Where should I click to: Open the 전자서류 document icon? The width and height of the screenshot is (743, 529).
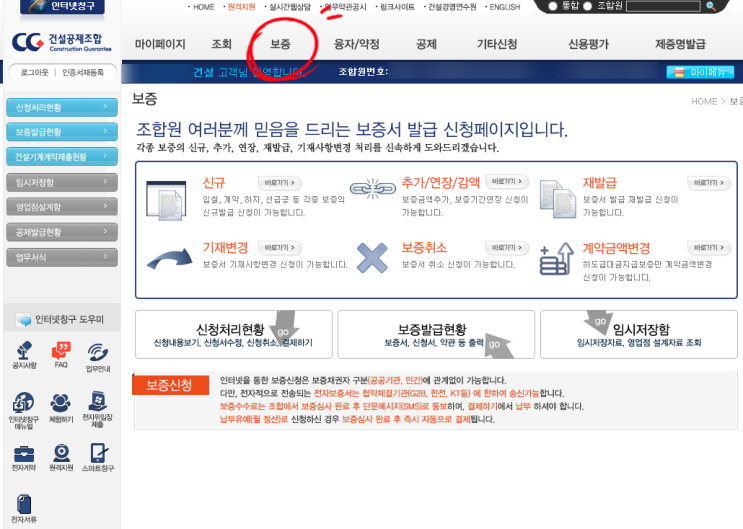tap(24, 504)
